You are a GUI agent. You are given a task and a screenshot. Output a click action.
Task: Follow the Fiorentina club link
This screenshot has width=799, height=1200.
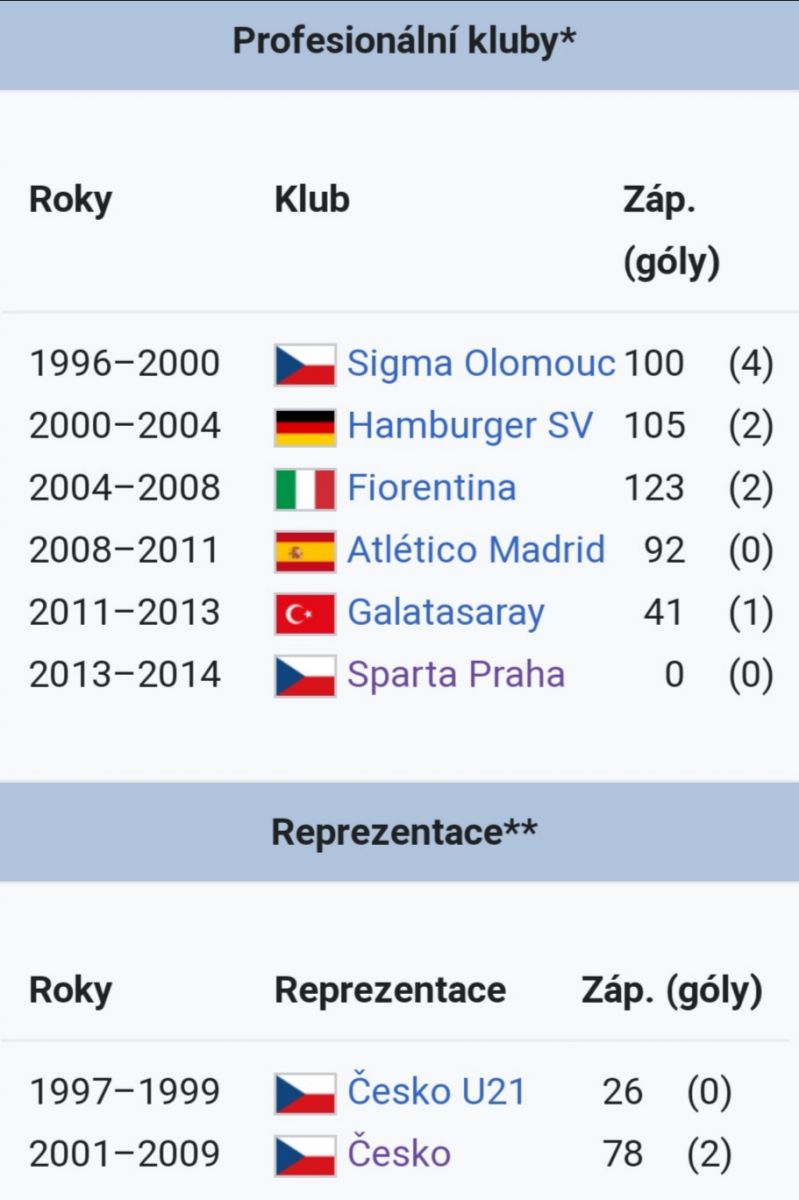[x=432, y=487]
